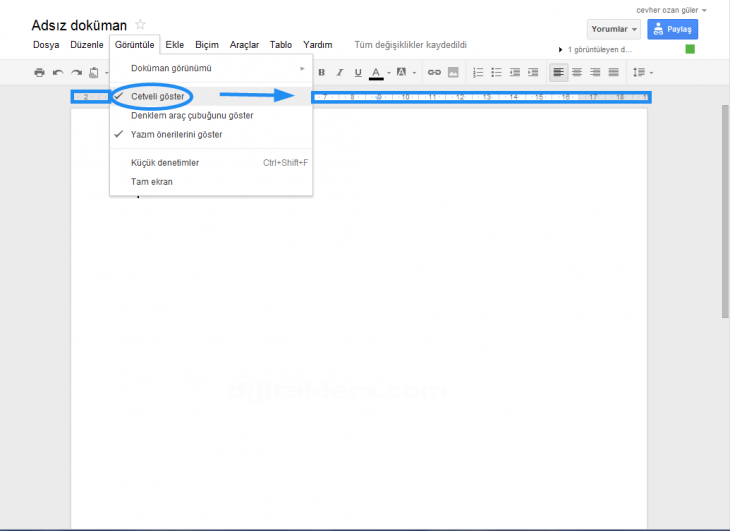Click the blue Paylaş share button

click(672, 29)
